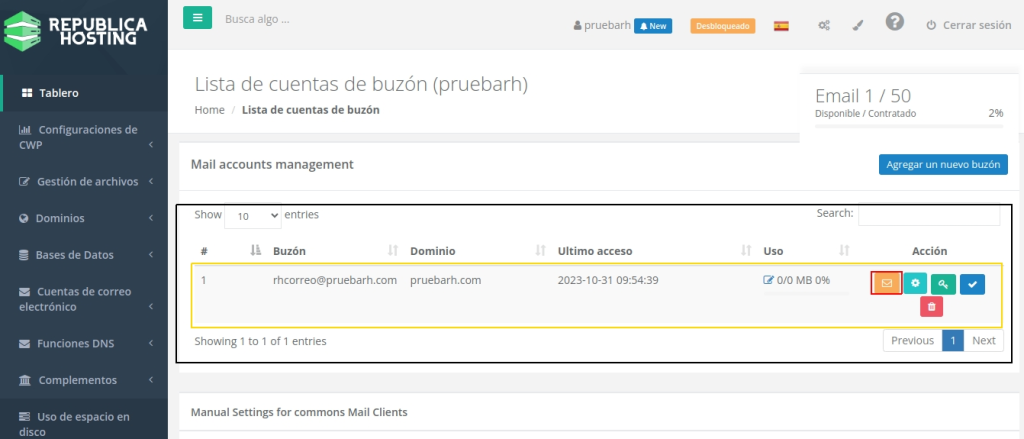Select the Spanish flag language icon
Image resolution: width=1024 pixels, height=439 pixels.
tap(781, 25)
